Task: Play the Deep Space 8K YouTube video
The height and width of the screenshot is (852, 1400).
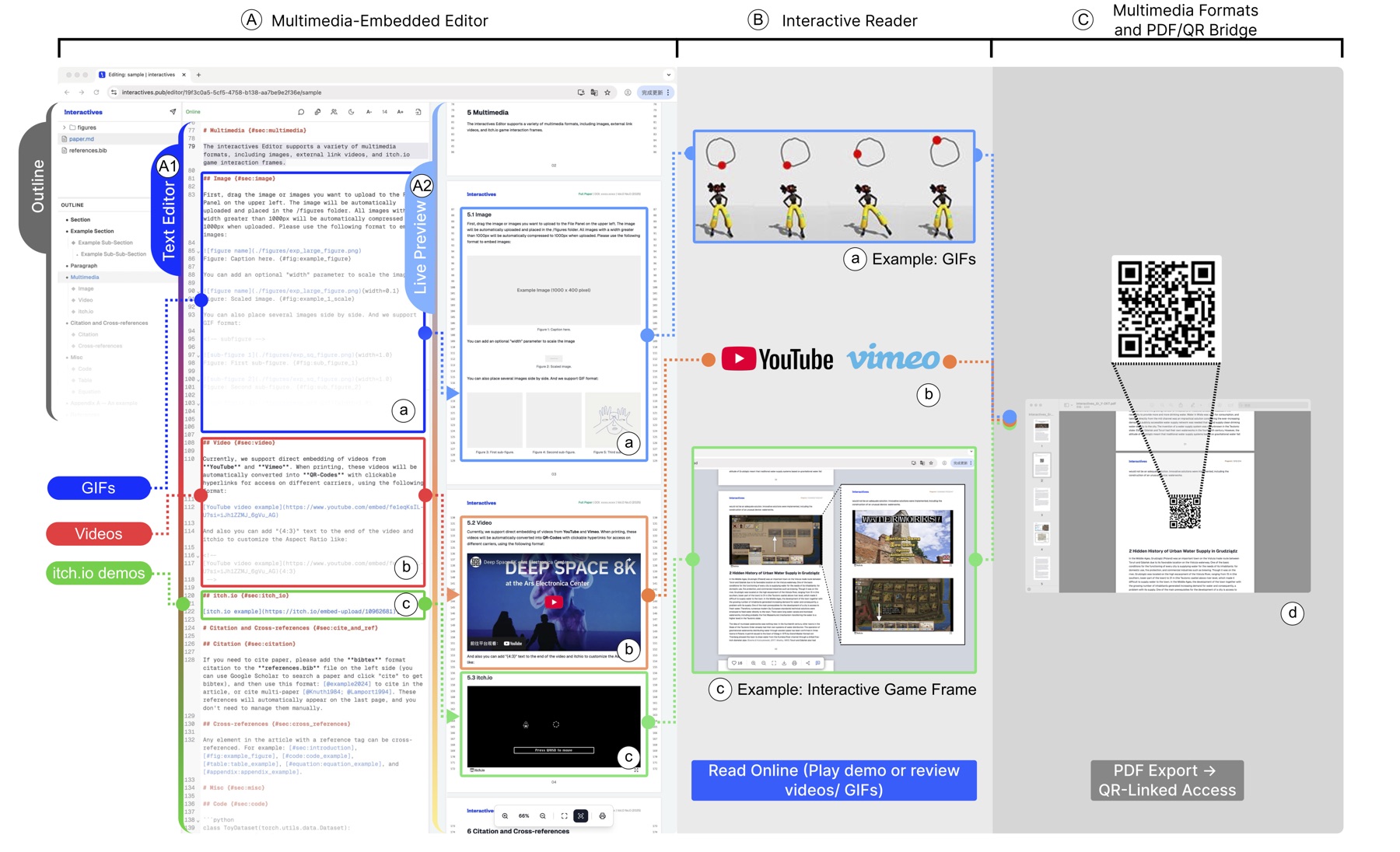Action: point(554,602)
